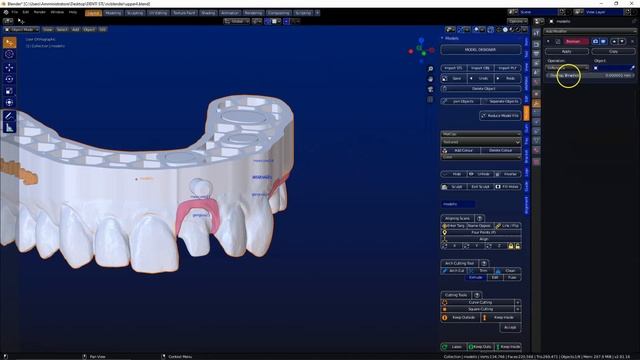Open the Modifiers wrench properties tab

(x=536, y=103)
